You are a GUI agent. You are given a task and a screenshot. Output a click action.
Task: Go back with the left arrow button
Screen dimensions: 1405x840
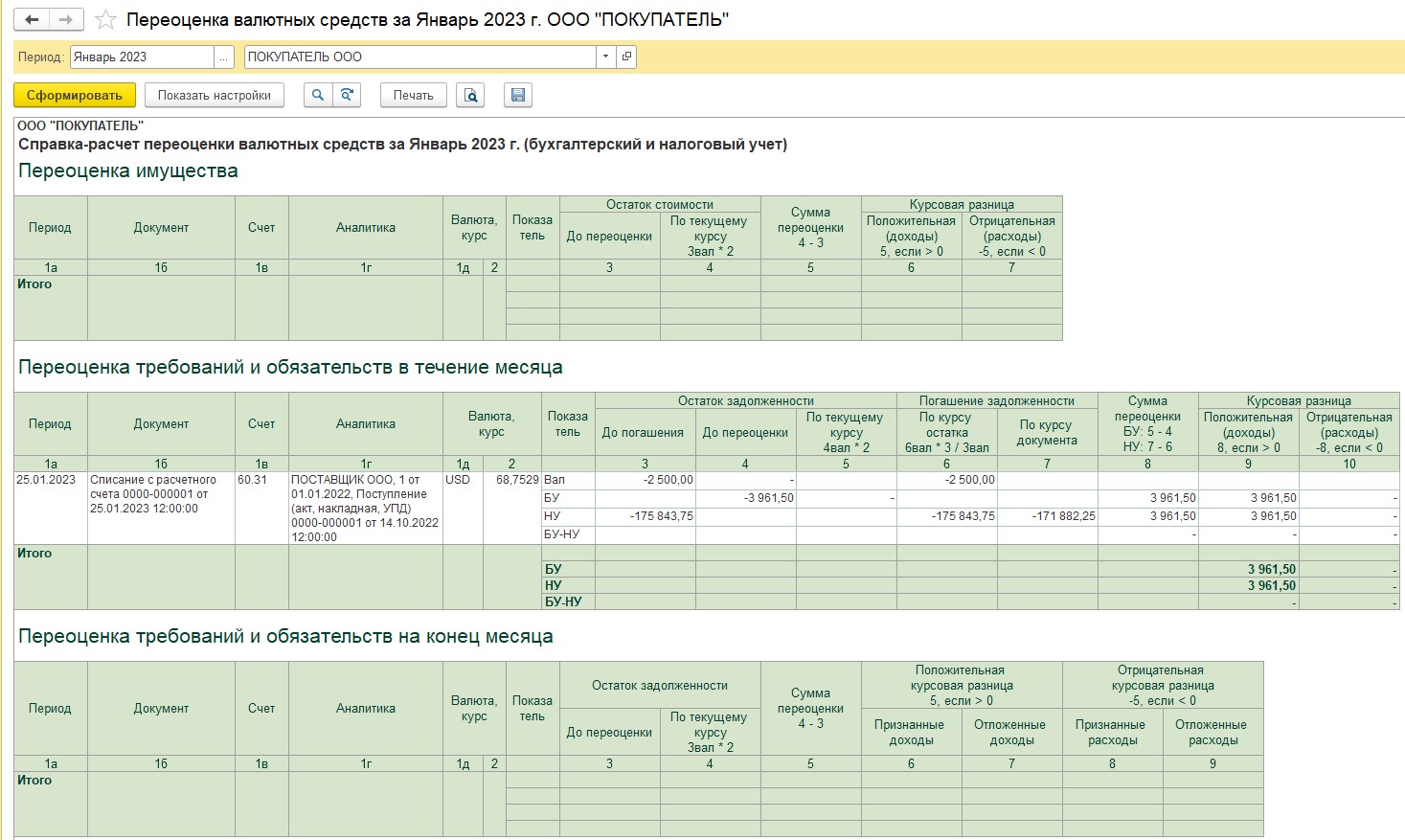(32, 19)
